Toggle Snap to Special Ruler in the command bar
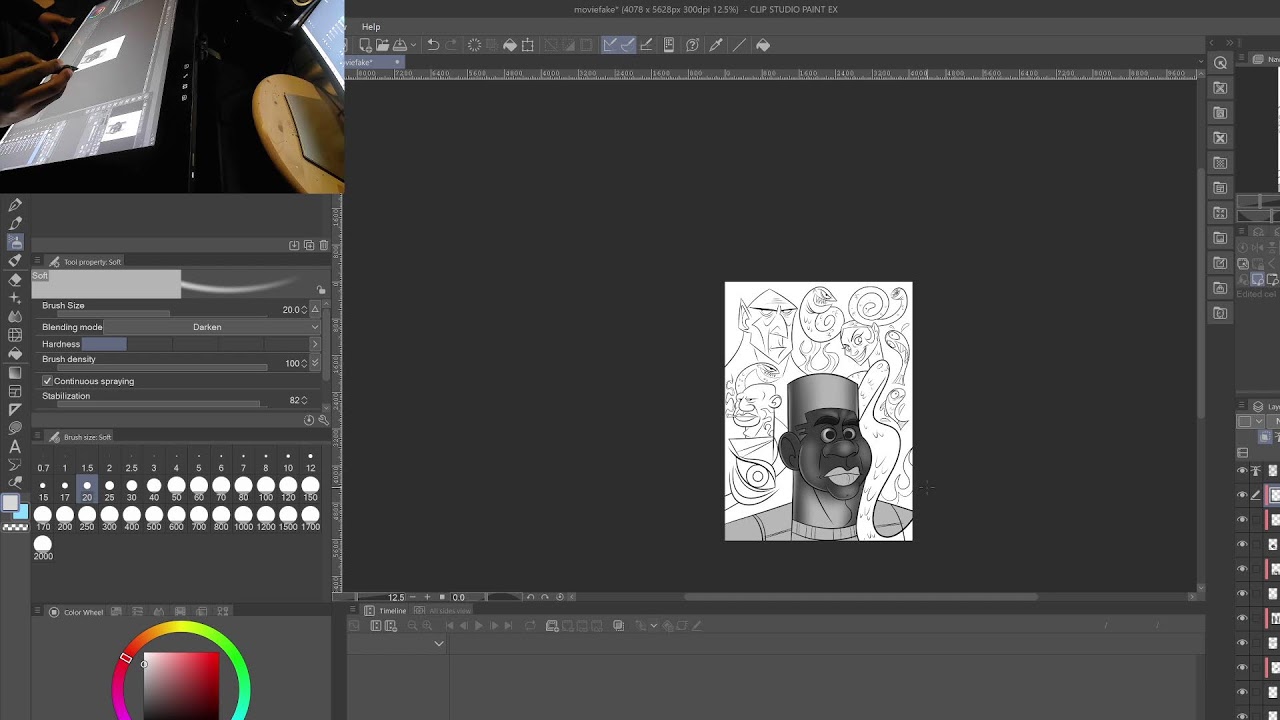The height and width of the screenshot is (720, 1280). point(627,45)
